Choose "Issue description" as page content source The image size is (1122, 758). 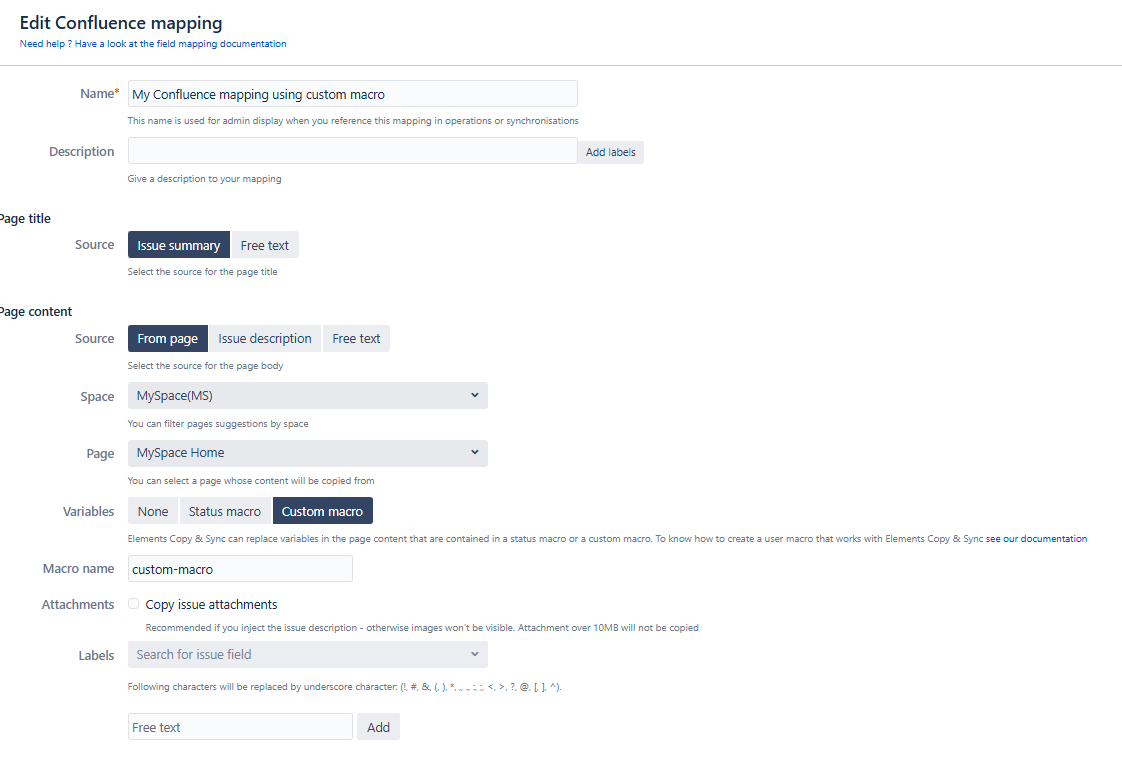264,338
